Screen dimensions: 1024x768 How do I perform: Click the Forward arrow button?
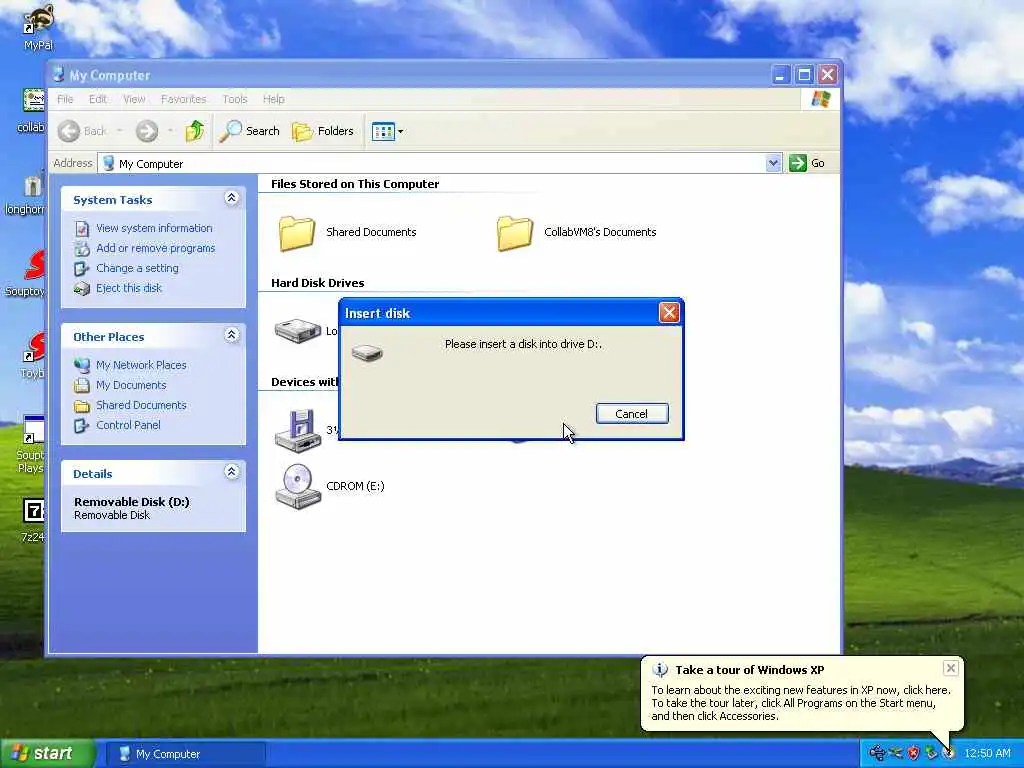coord(147,131)
